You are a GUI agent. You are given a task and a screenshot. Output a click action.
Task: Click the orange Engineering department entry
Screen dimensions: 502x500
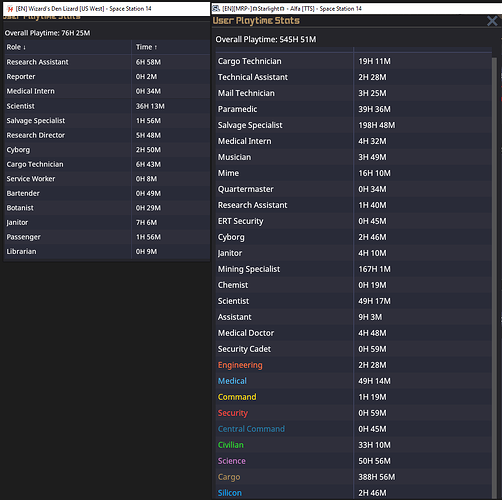coord(240,365)
